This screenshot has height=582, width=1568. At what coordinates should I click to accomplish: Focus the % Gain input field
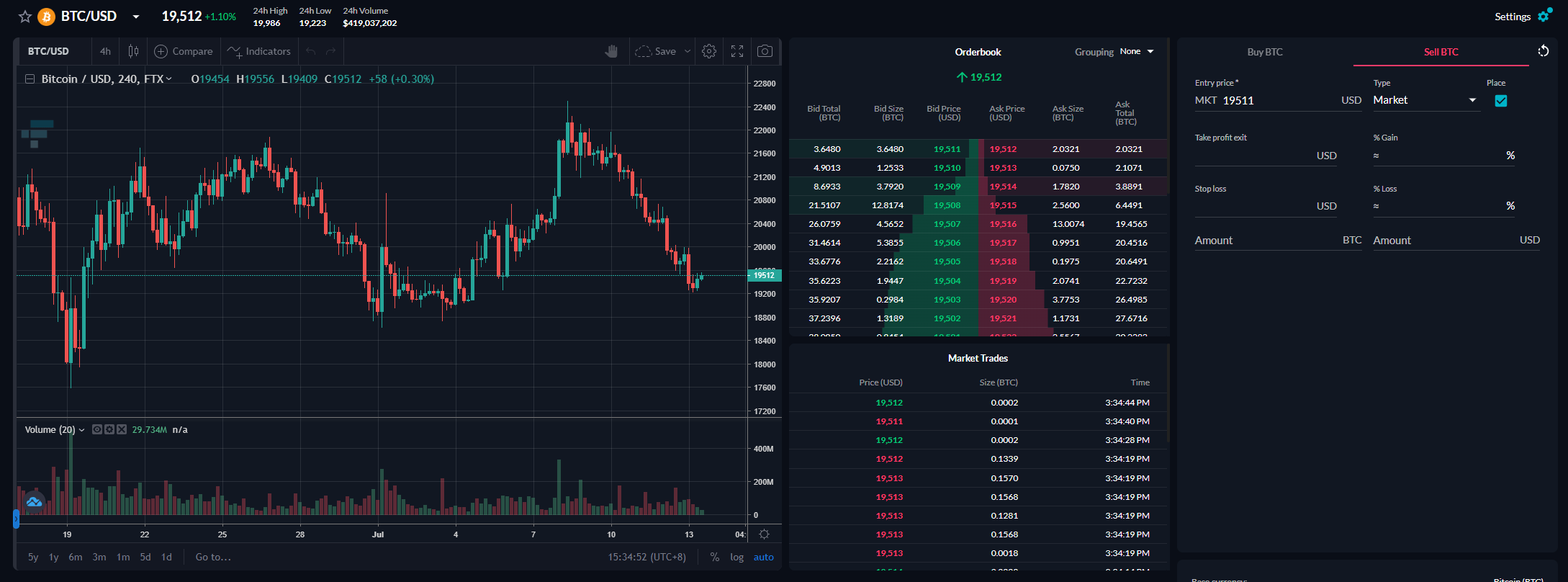[1444, 156]
